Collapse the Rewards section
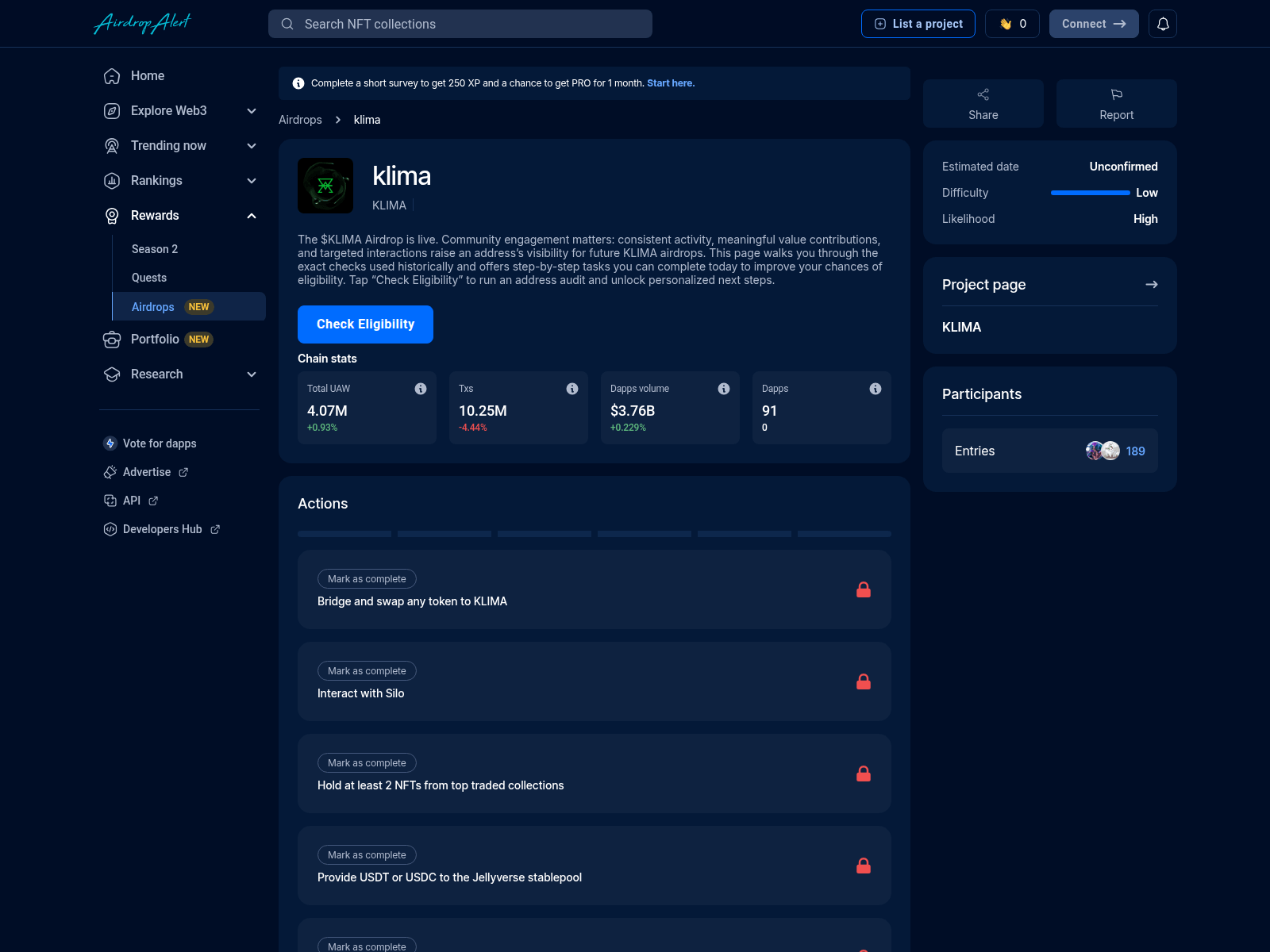The height and width of the screenshot is (952, 1270). click(x=252, y=216)
